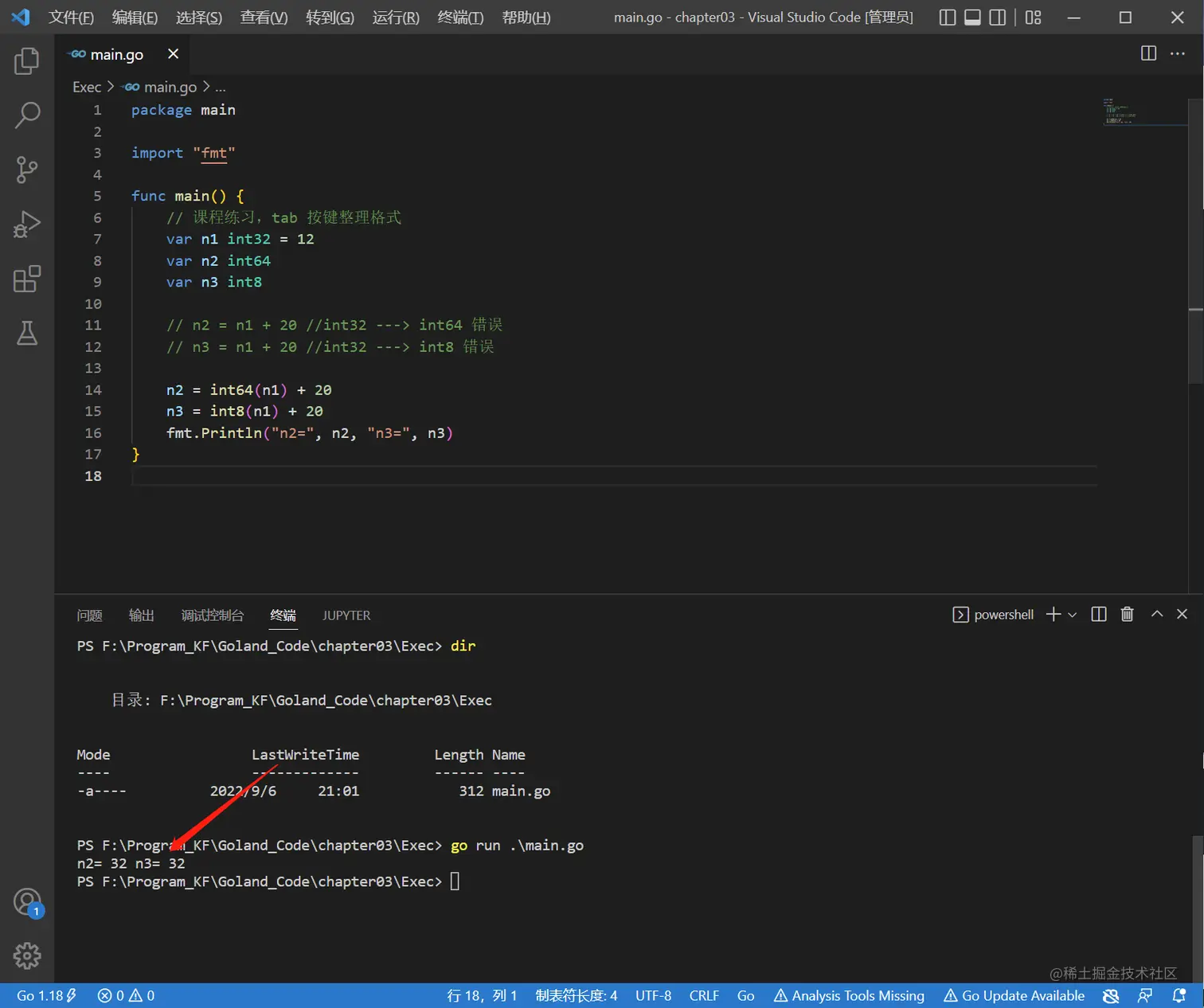The height and width of the screenshot is (1008, 1204).
Task: Click the feedback icon in status bar
Action: point(1145,995)
